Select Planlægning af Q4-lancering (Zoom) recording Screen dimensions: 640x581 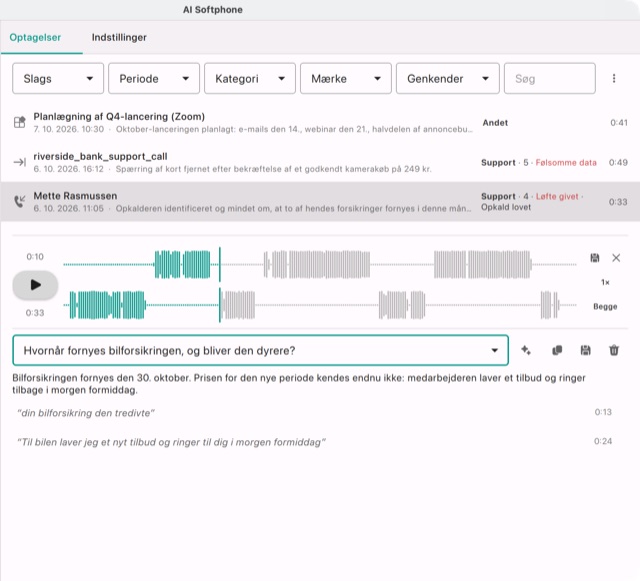pos(320,122)
